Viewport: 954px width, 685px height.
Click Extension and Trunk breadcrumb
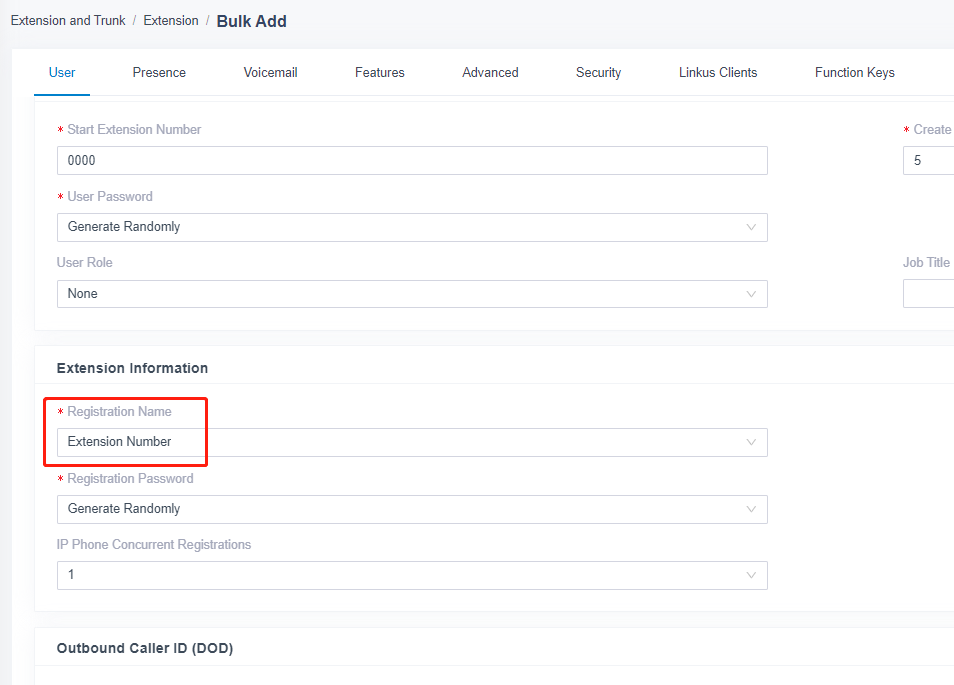click(68, 21)
